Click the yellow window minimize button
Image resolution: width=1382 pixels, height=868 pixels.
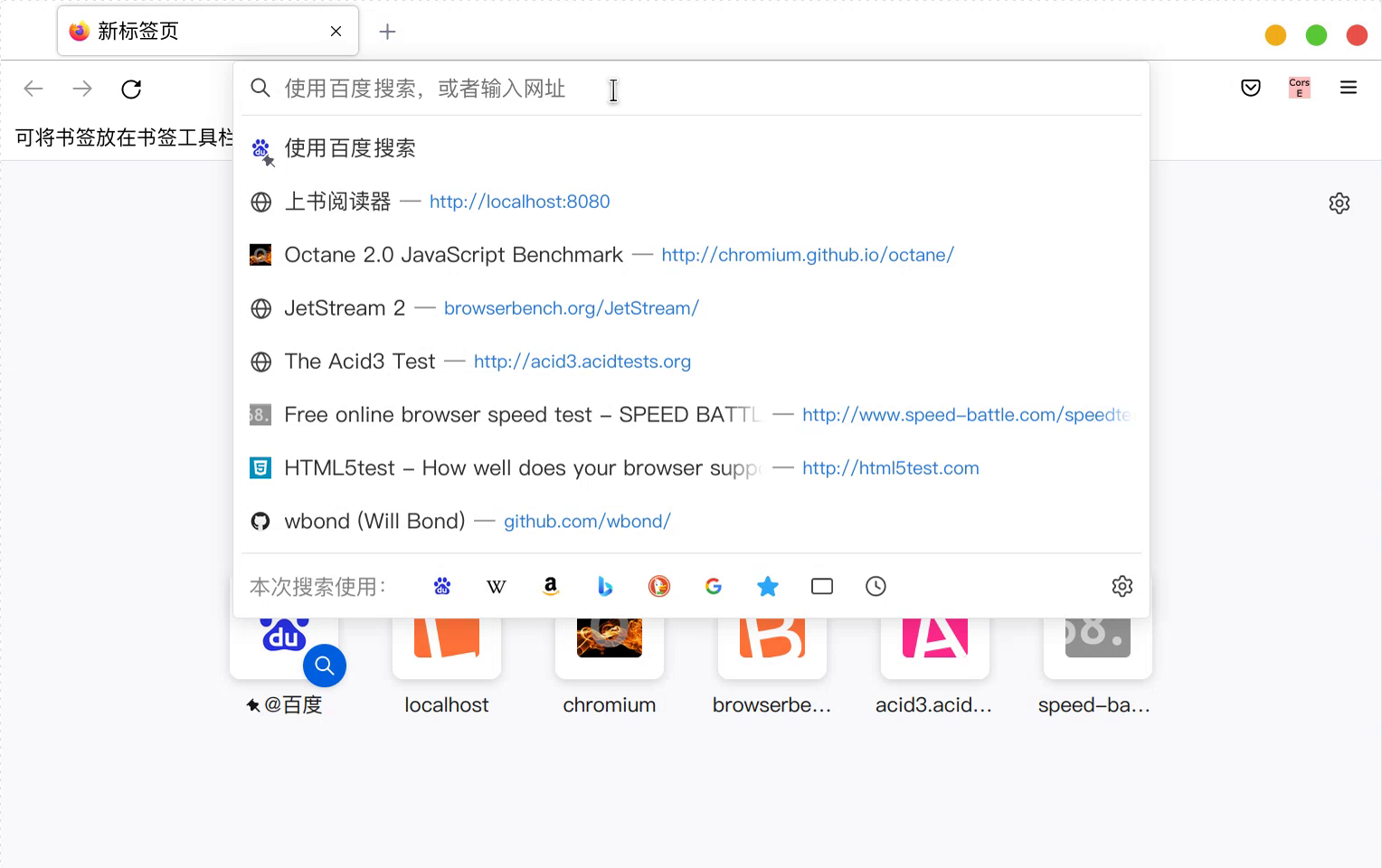coord(1275,35)
